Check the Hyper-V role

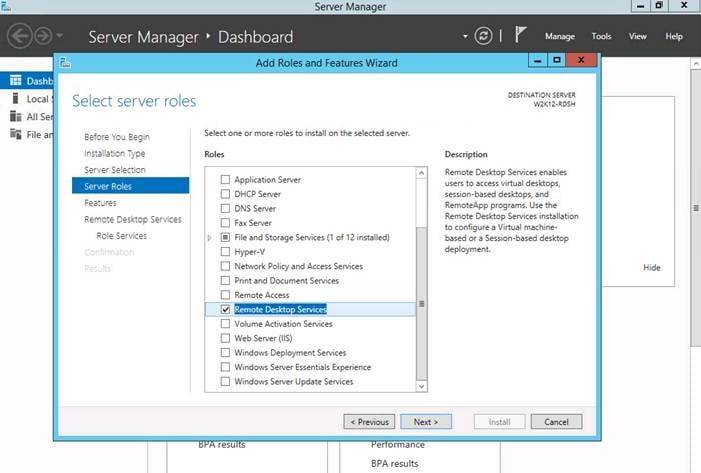point(225,251)
